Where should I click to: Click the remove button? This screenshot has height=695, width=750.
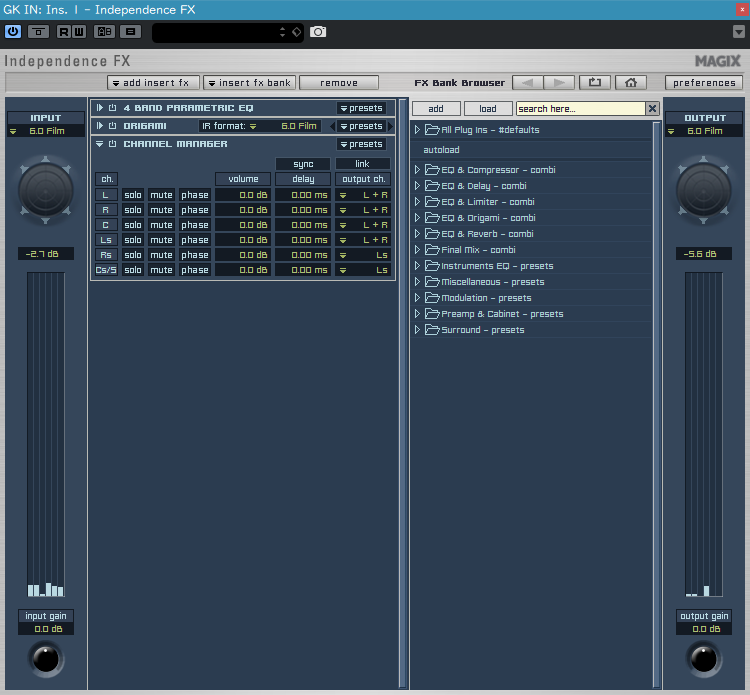(x=339, y=83)
